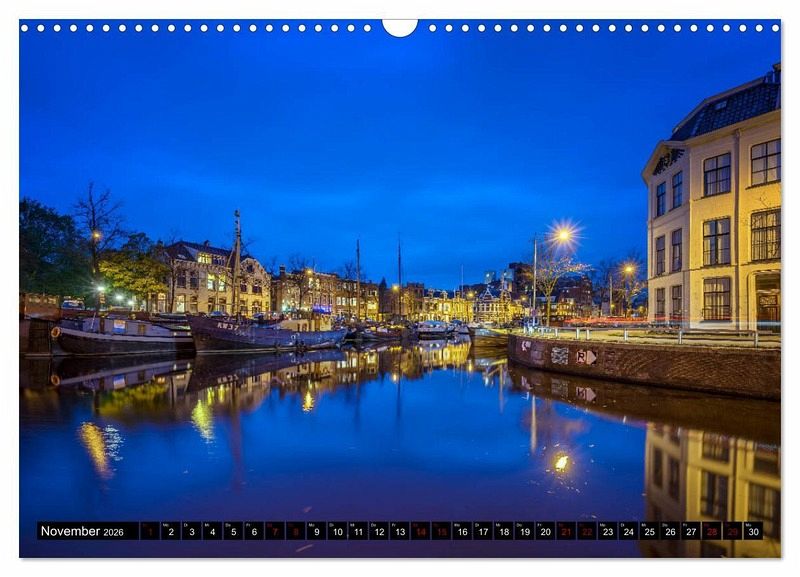Select red day 29 in the calendar strip

pos(733,531)
